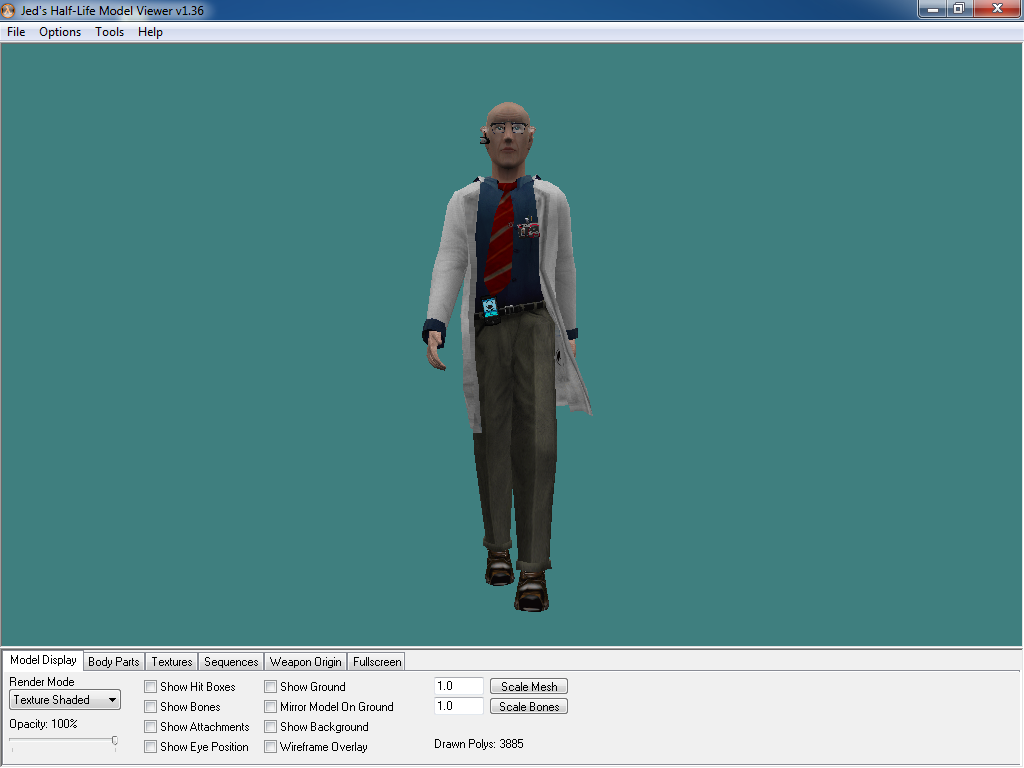Viewport: 1024px width, 768px height.
Task: Enable Show Bones checkbox
Action: (151, 707)
